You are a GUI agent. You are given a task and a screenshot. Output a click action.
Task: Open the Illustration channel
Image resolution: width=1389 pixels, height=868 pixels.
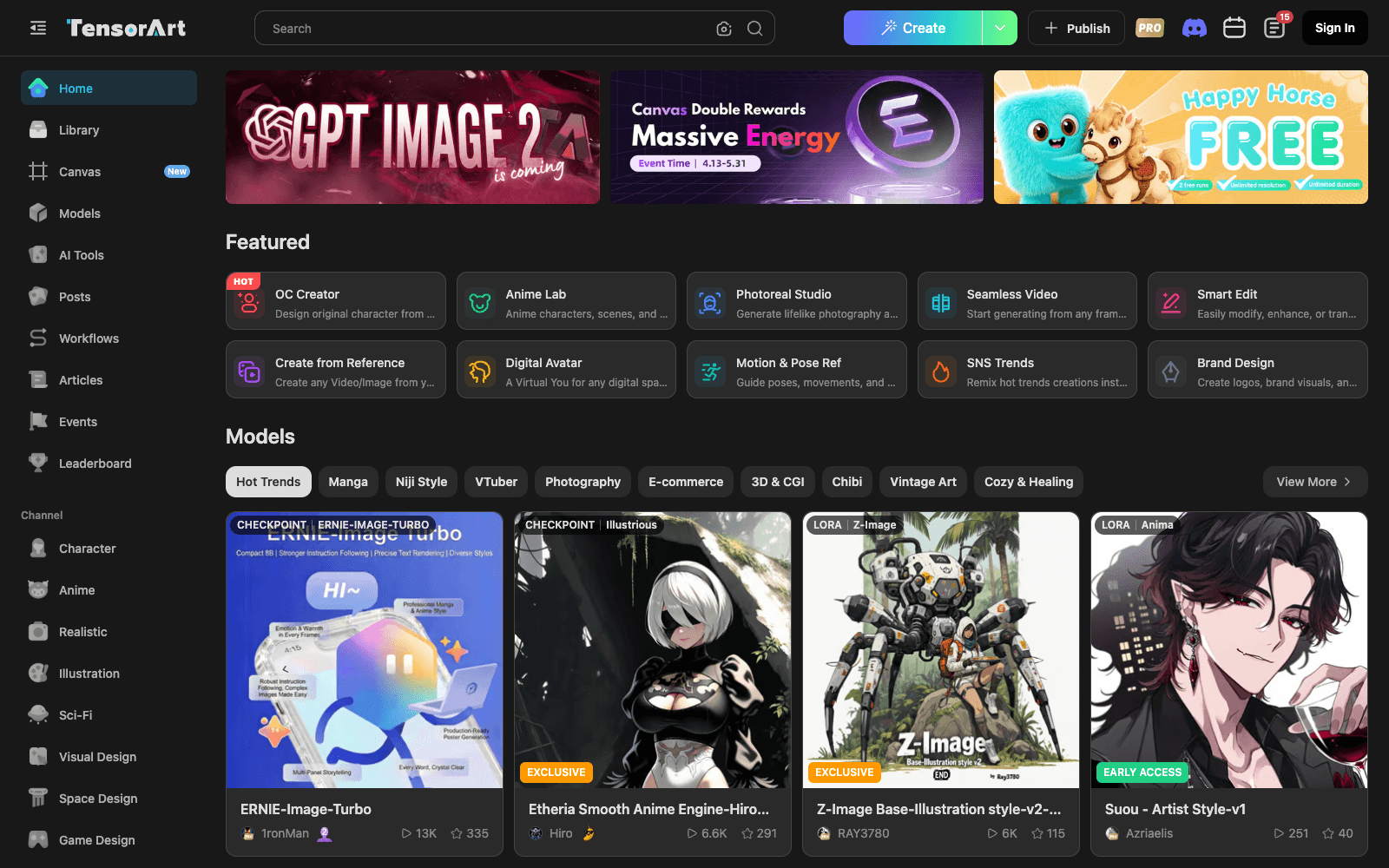tap(109, 674)
